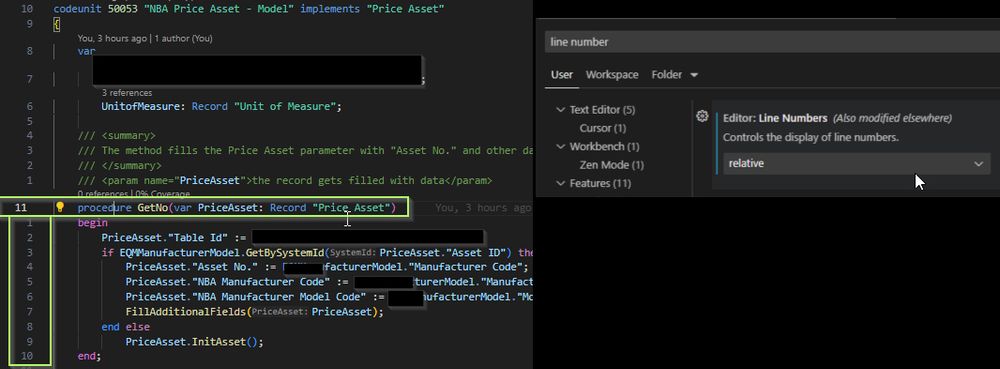
Task: Click the 'UnitofMeasure: Record' variable line
Action: tap(221, 106)
